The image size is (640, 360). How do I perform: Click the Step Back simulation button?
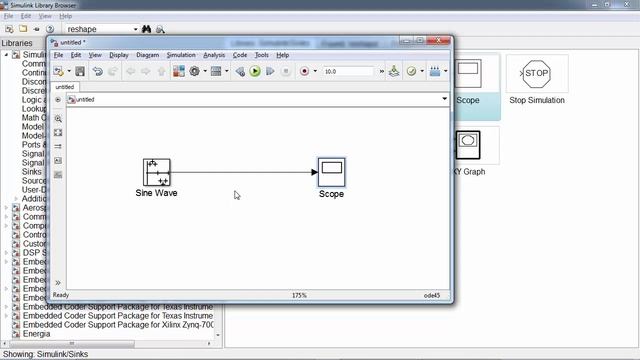tap(240, 71)
